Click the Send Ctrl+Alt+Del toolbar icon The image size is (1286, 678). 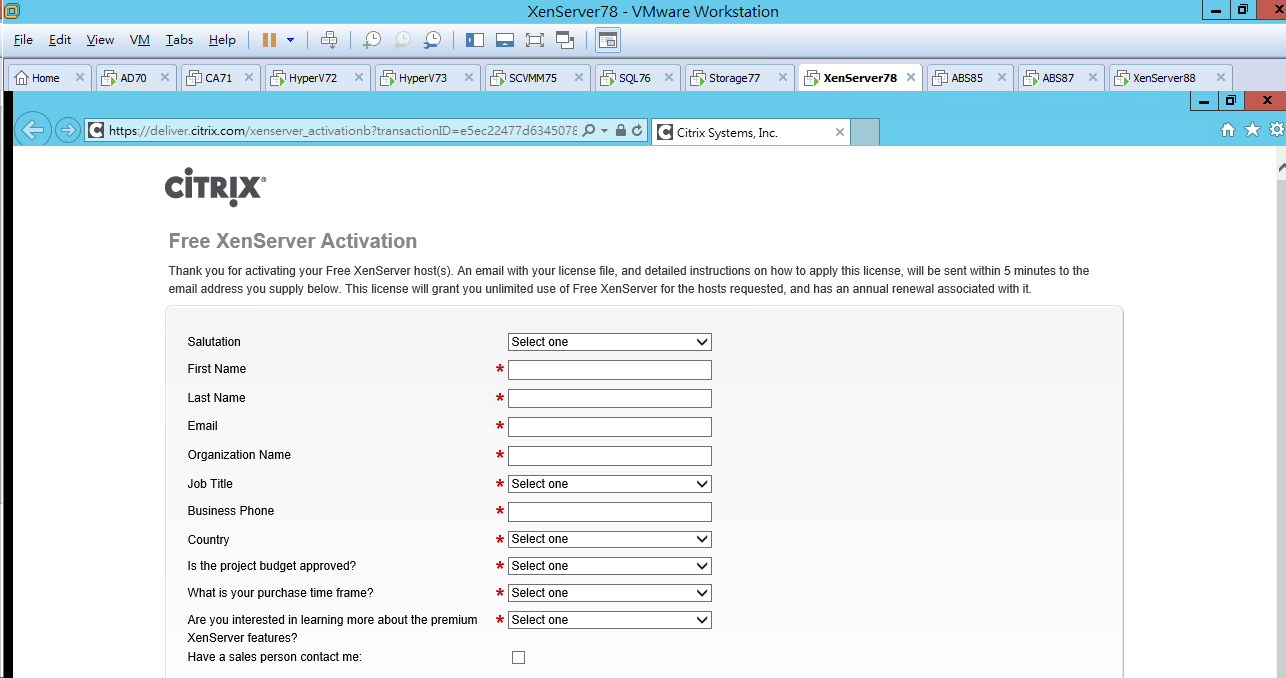pyautogui.click(x=329, y=40)
